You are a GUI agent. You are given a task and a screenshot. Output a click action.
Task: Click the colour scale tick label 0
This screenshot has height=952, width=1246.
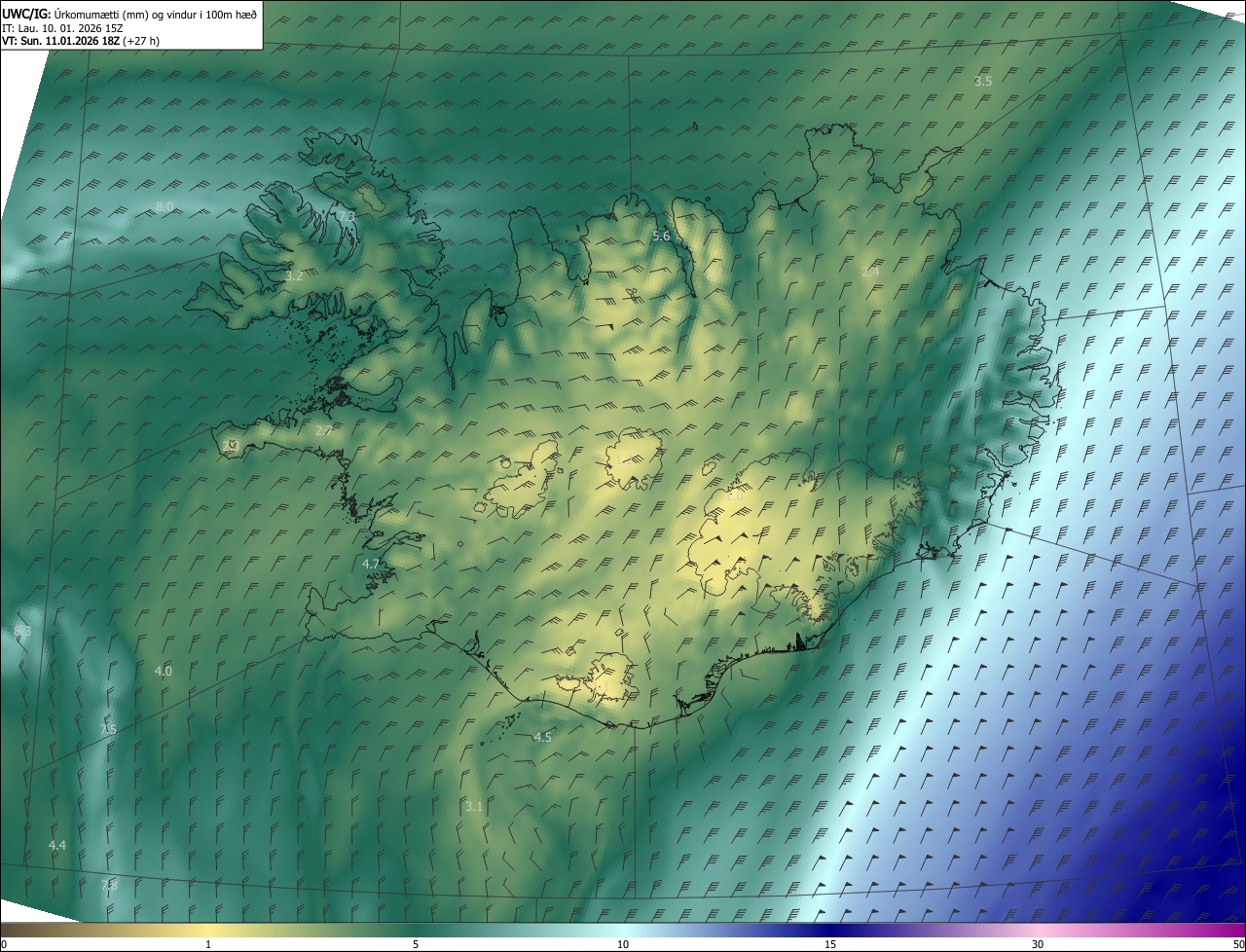[x=4, y=945]
